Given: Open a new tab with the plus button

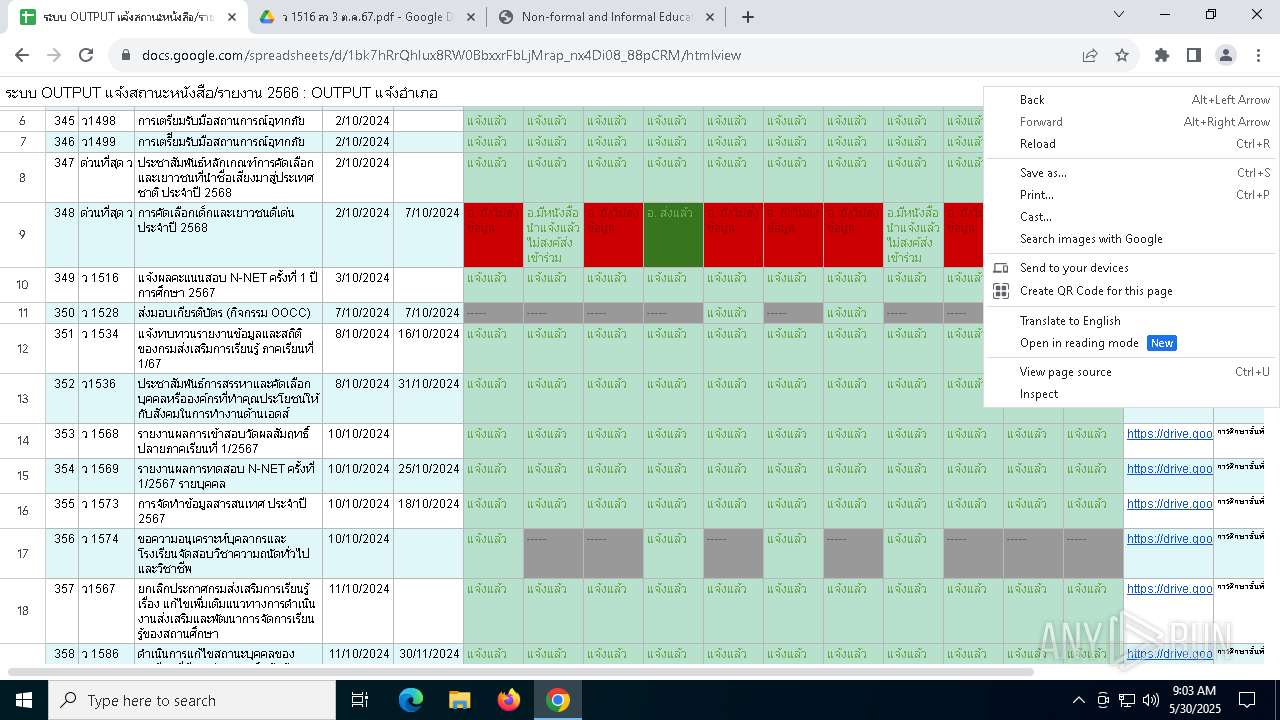Looking at the screenshot, I should tap(748, 17).
